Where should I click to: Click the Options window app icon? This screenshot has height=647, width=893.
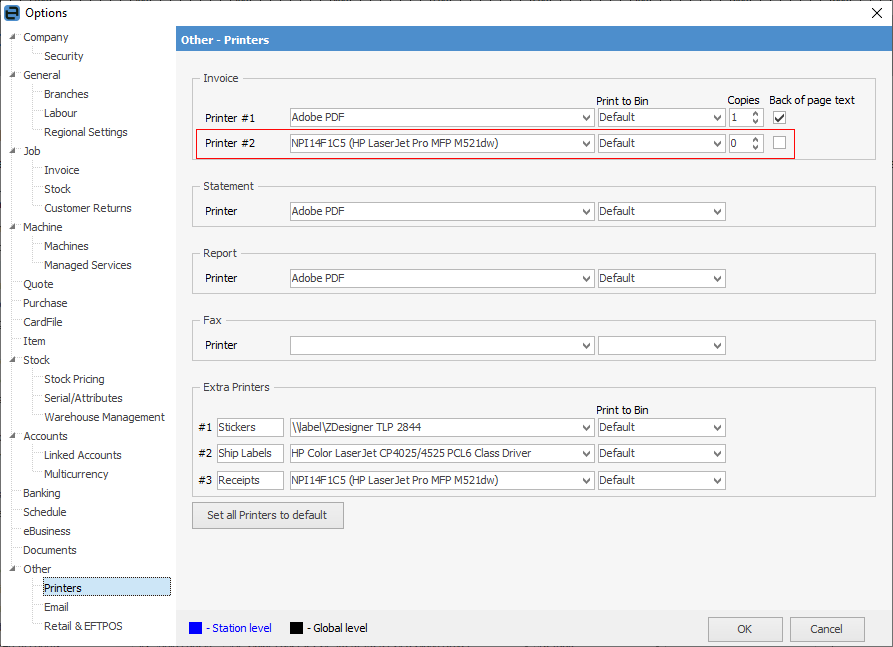[12, 13]
